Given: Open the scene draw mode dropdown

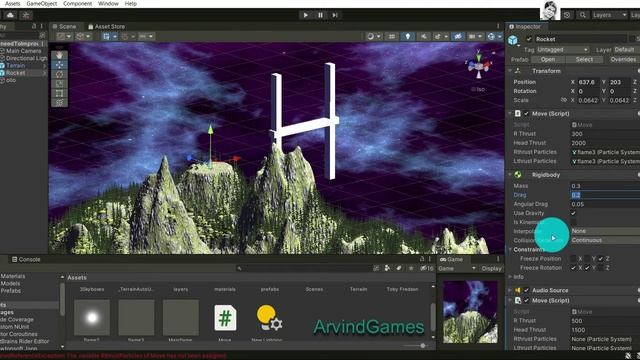Looking at the screenshot, I should (x=374, y=36).
